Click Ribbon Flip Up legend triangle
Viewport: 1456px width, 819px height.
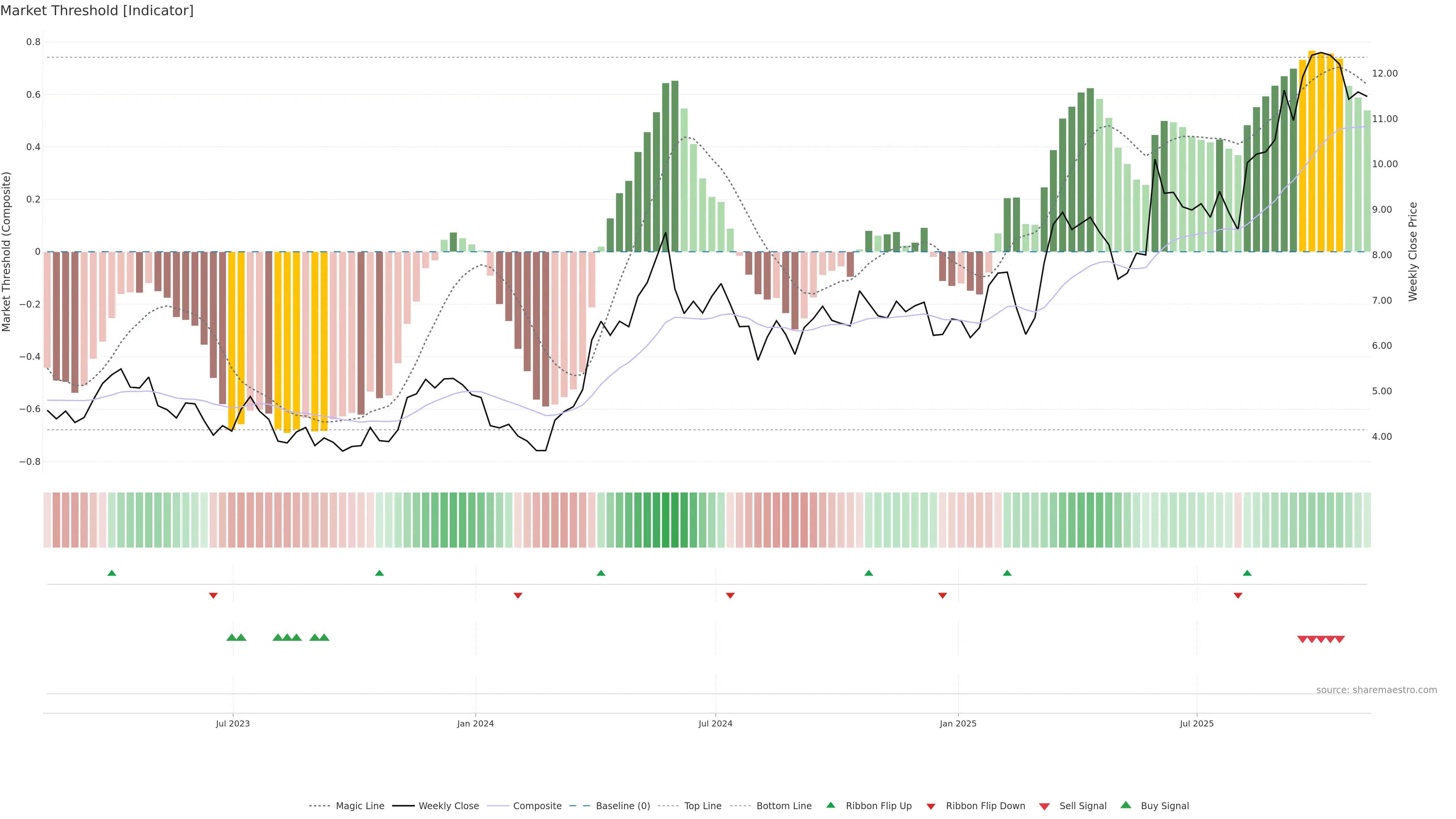(830, 805)
